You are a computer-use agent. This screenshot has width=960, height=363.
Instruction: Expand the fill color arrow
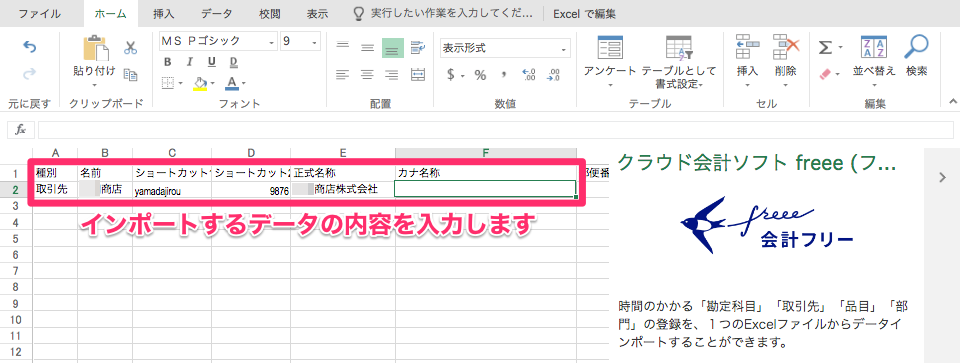[x=212, y=83]
